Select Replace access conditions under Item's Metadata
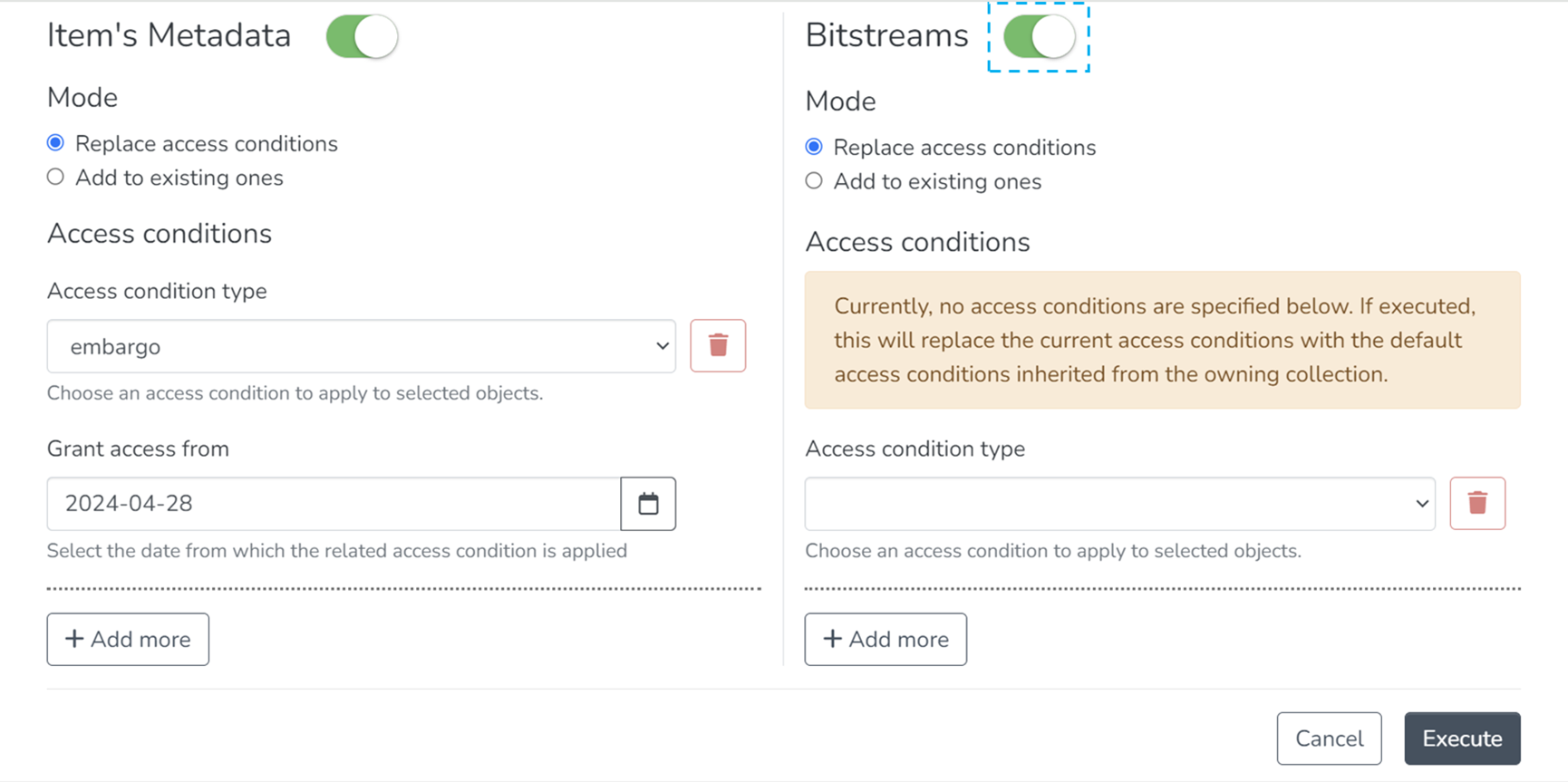 [x=56, y=143]
